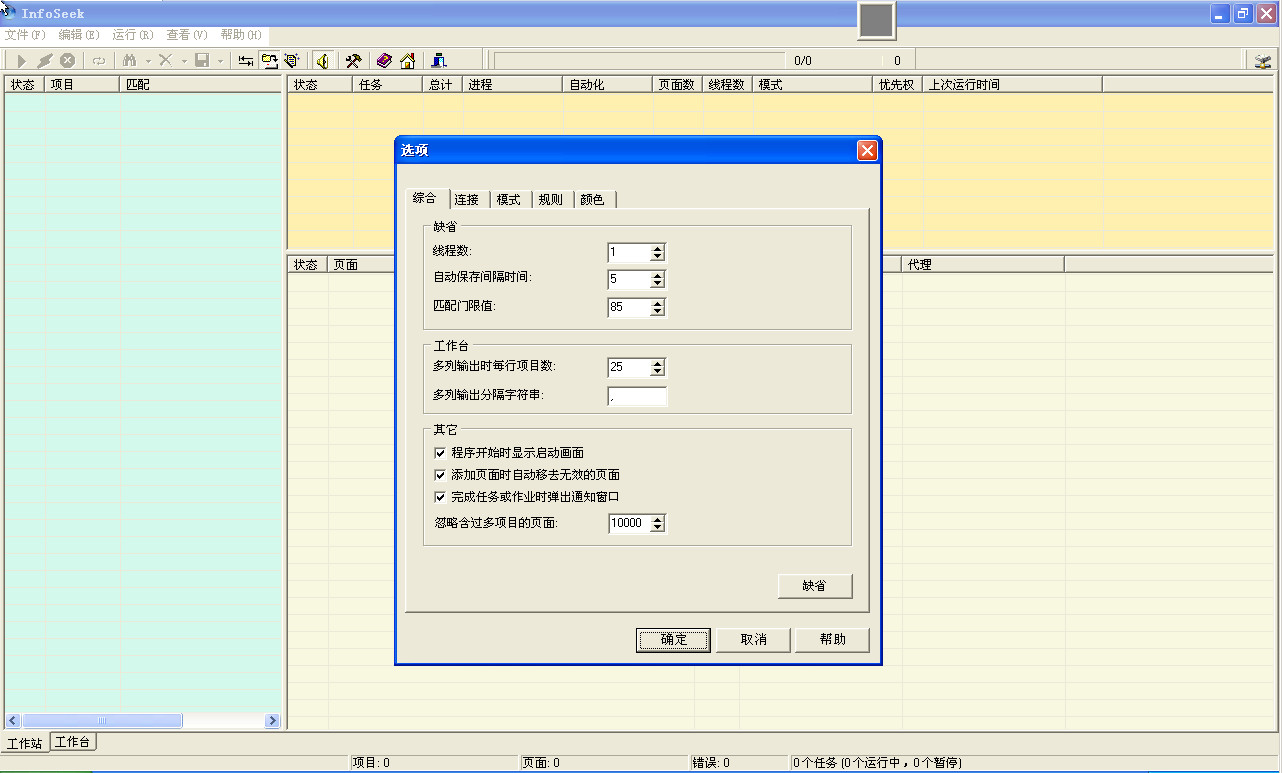Switch to the 规则 tab
This screenshot has width=1282, height=773.
[551, 200]
